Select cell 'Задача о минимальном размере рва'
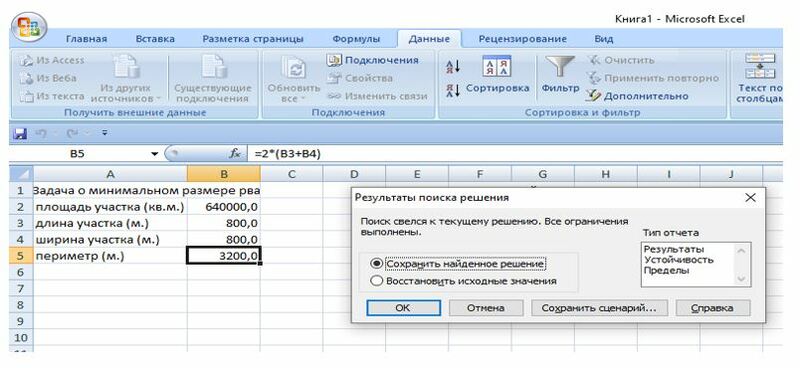This screenshot has height=368, width=800. tap(110, 190)
